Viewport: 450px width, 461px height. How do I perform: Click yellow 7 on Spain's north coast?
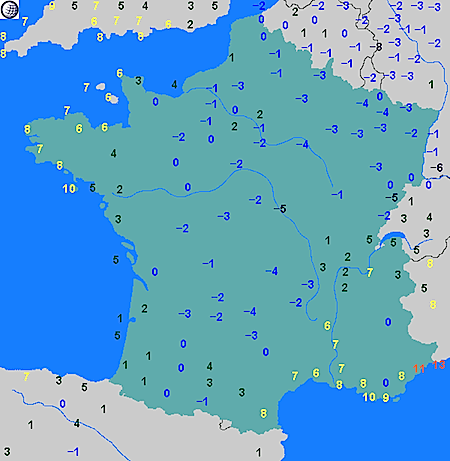[x=26, y=377]
